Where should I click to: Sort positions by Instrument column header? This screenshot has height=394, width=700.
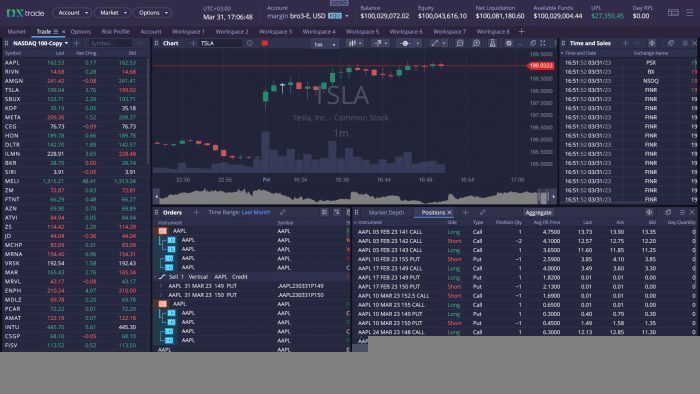coord(370,222)
